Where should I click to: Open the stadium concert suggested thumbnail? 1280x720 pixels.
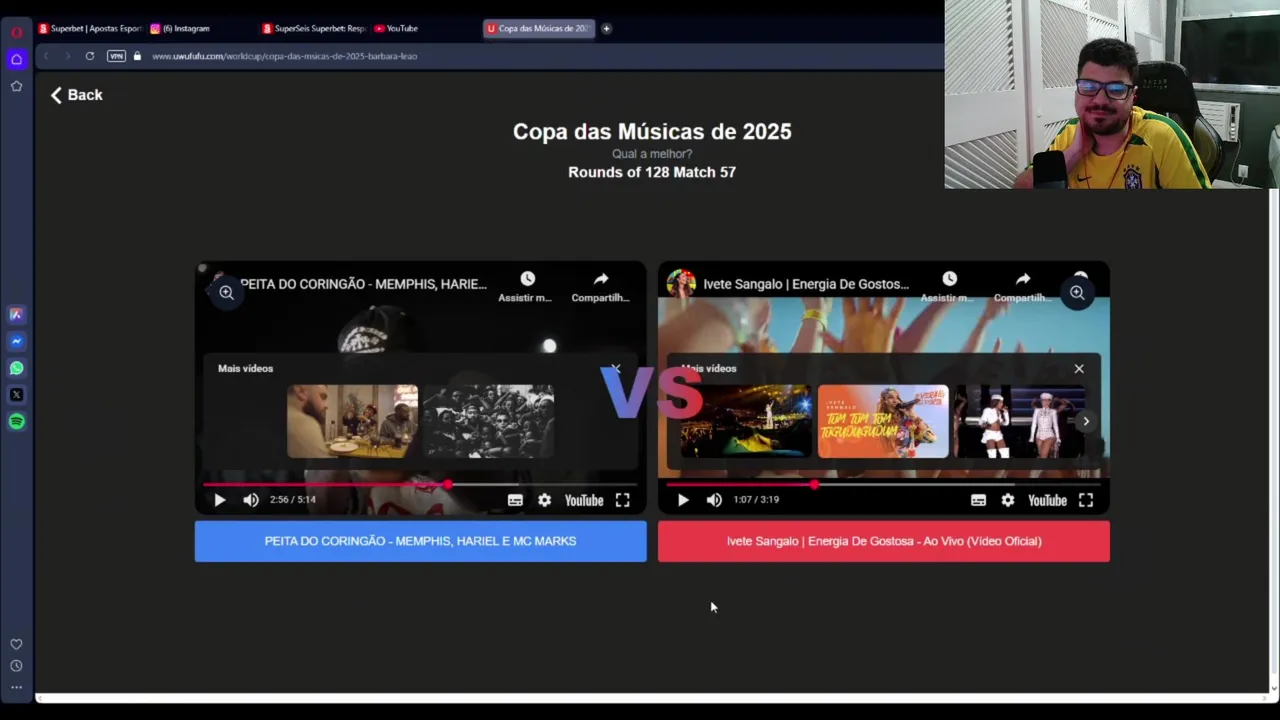click(746, 421)
